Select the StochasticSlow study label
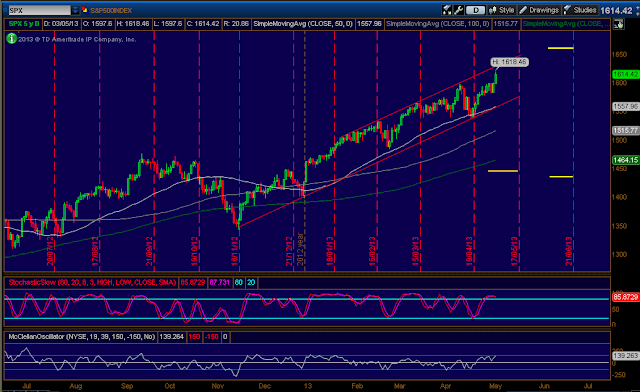 pyautogui.click(x=92, y=282)
